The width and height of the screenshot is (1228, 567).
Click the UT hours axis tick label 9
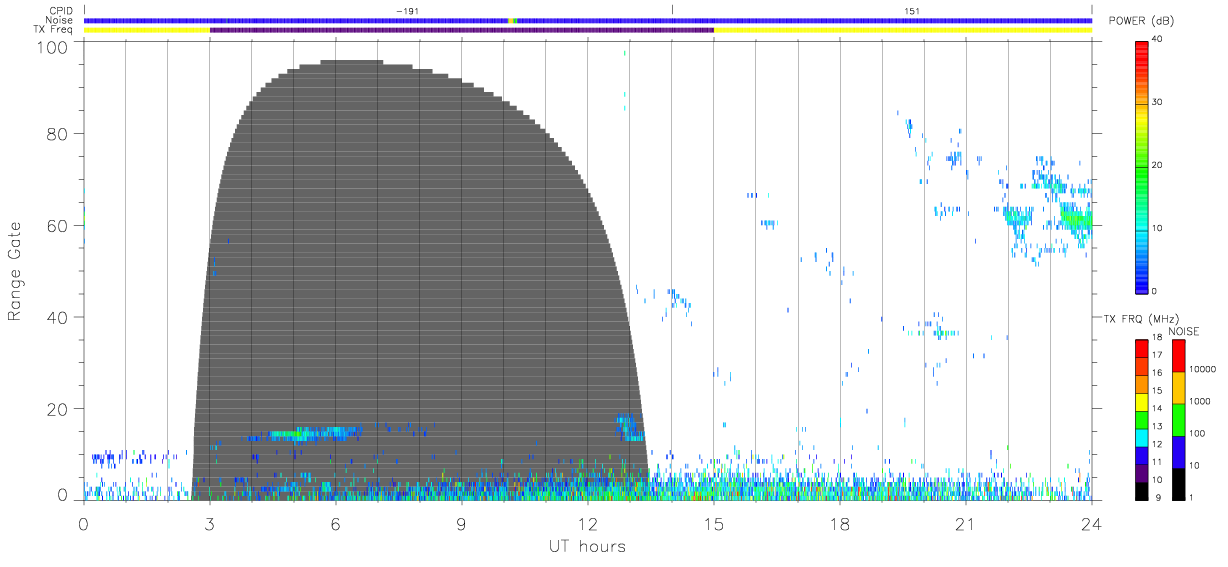(462, 523)
